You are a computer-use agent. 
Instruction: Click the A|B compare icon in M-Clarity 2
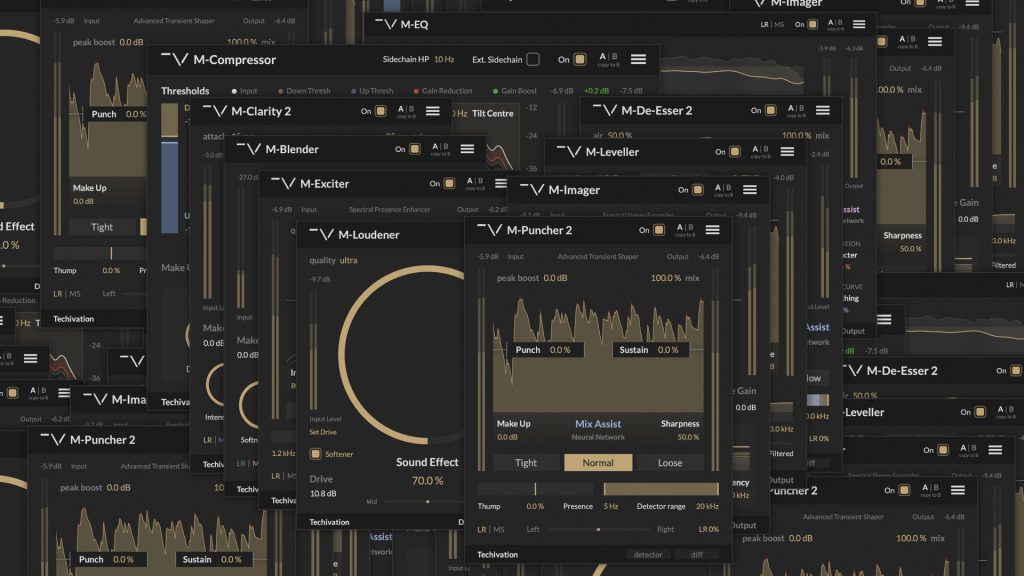(403, 110)
